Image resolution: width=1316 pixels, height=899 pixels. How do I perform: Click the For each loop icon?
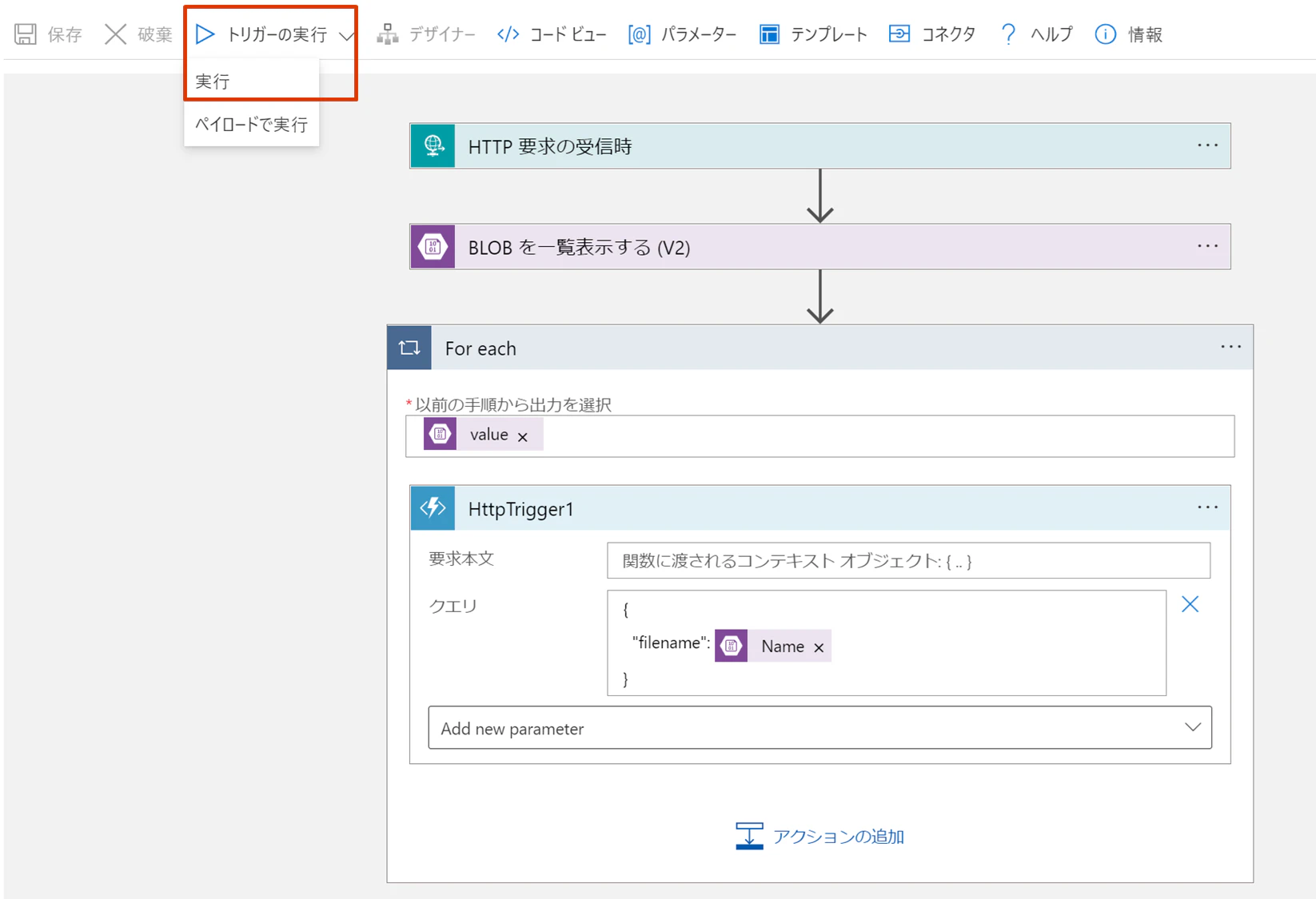(x=409, y=348)
